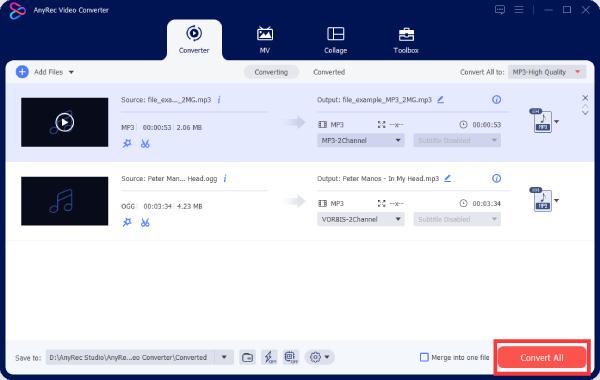Click the 2.06 MB file size text

(189, 127)
